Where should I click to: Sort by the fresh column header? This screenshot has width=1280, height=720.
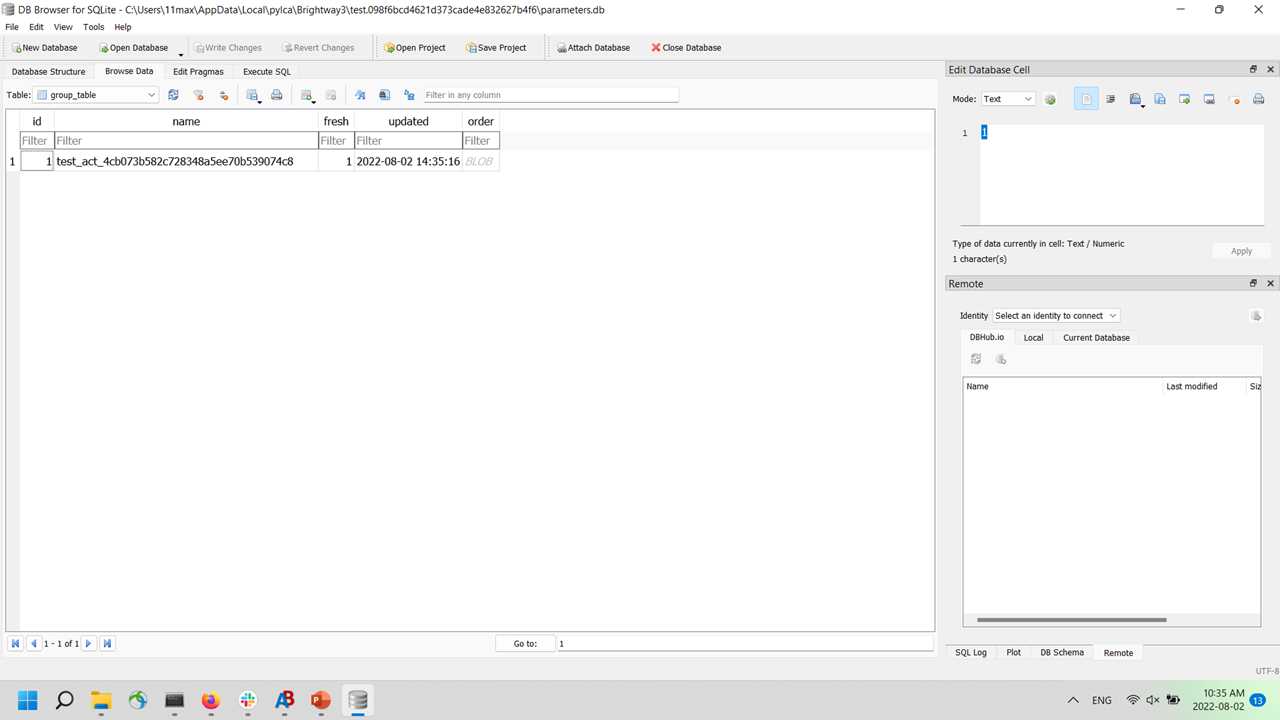click(336, 121)
